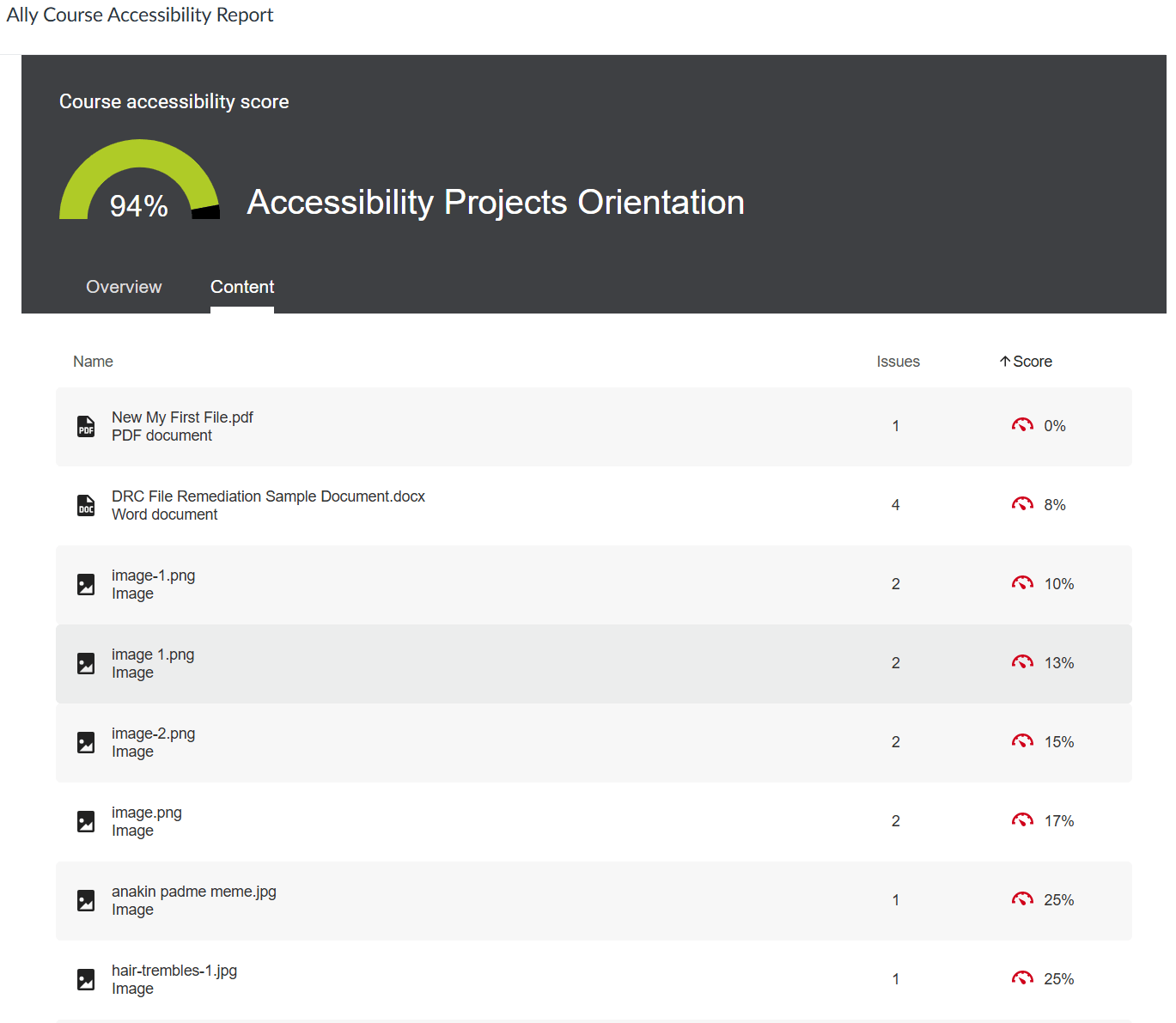The height and width of the screenshot is (1023, 1176).
Task: Click the 94% course accessibility score gauge
Action: (x=139, y=191)
